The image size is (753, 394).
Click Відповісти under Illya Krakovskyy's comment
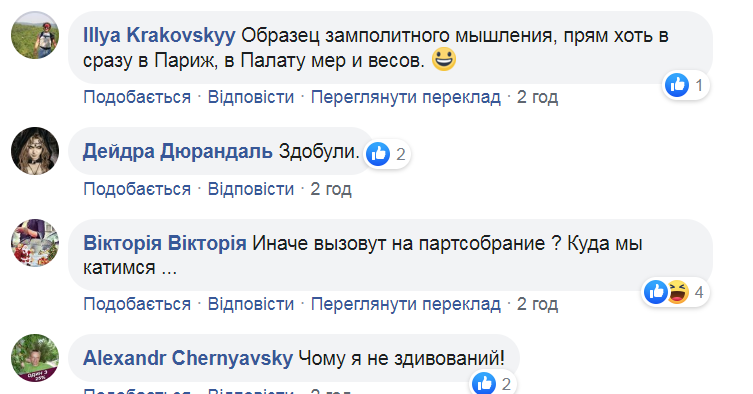coord(251,97)
